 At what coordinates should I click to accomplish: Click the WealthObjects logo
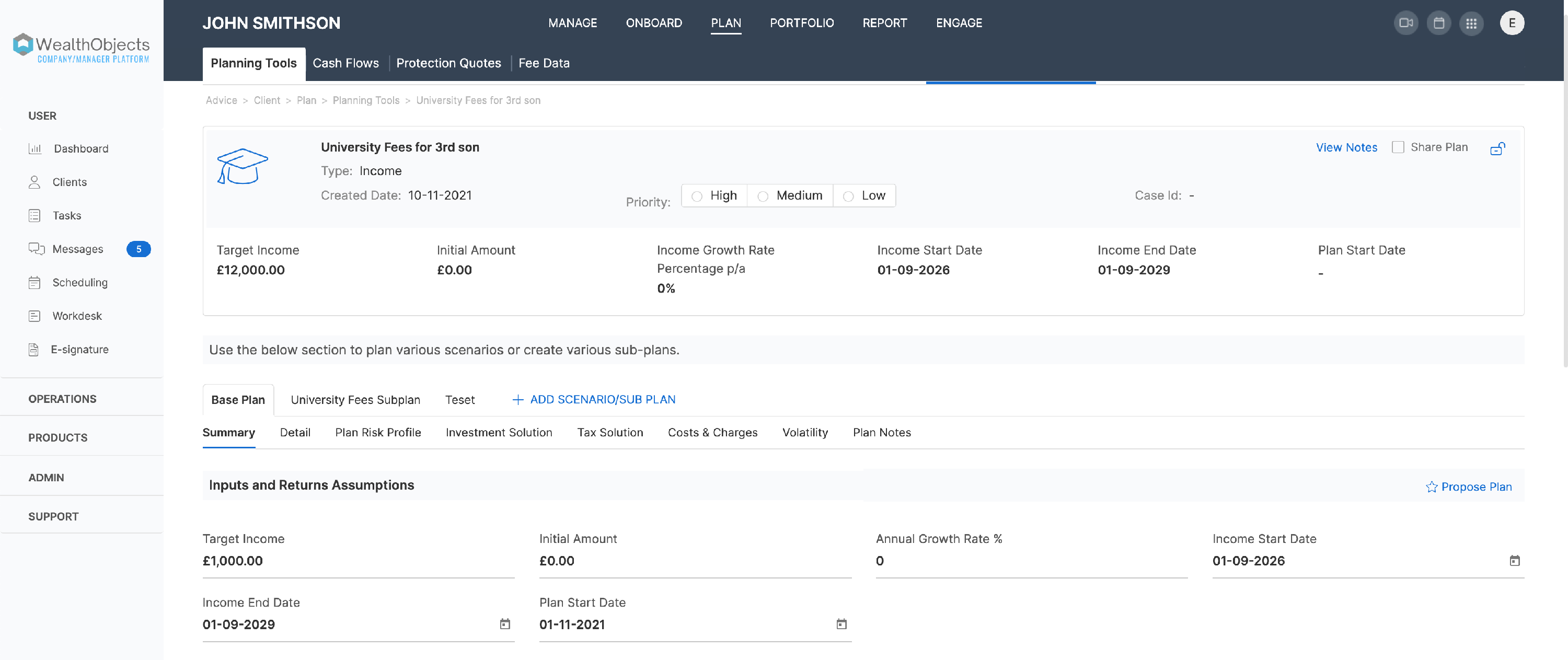click(x=81, y=48)
